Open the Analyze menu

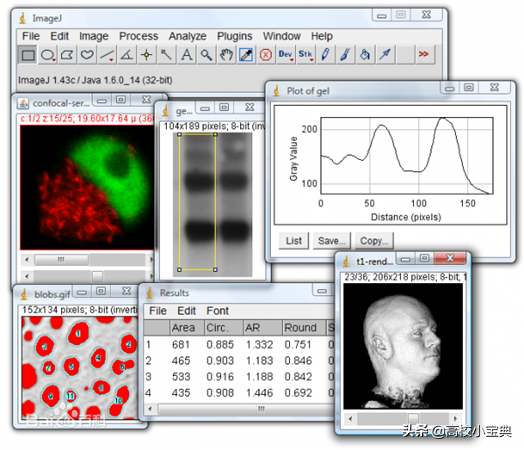(x=187, y=36)
